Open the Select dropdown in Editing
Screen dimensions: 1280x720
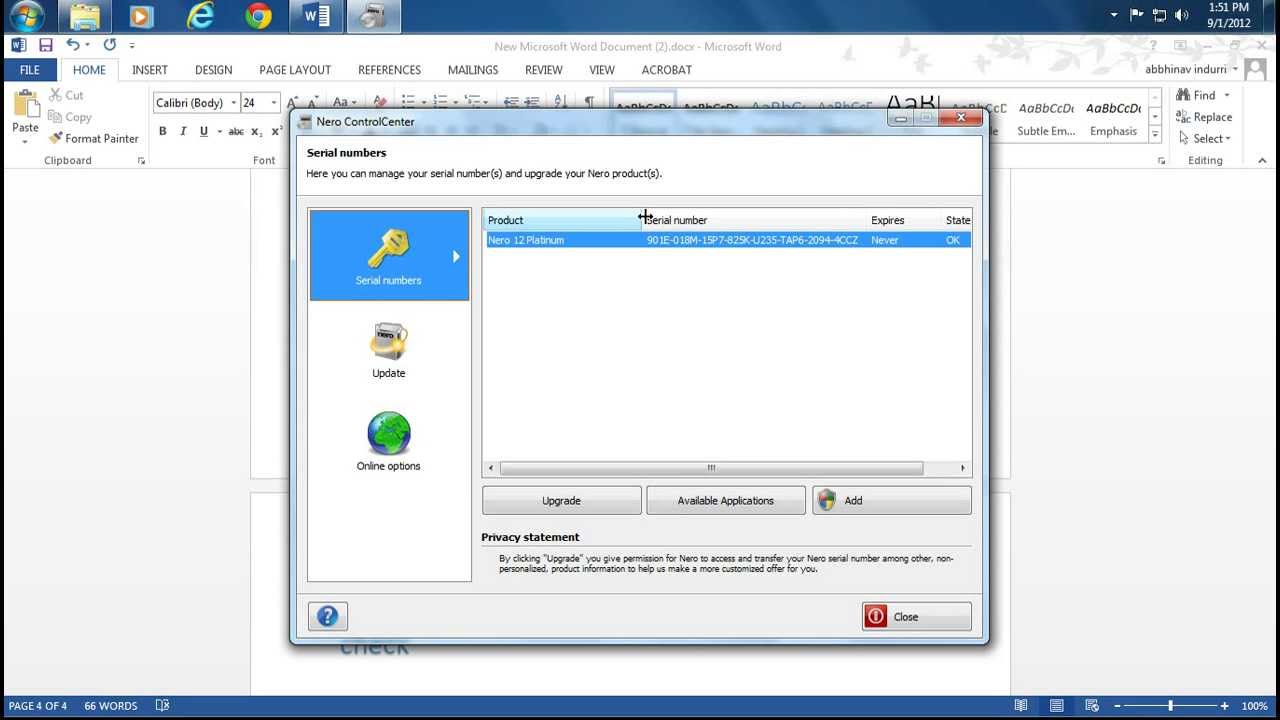pos(1204,139)
